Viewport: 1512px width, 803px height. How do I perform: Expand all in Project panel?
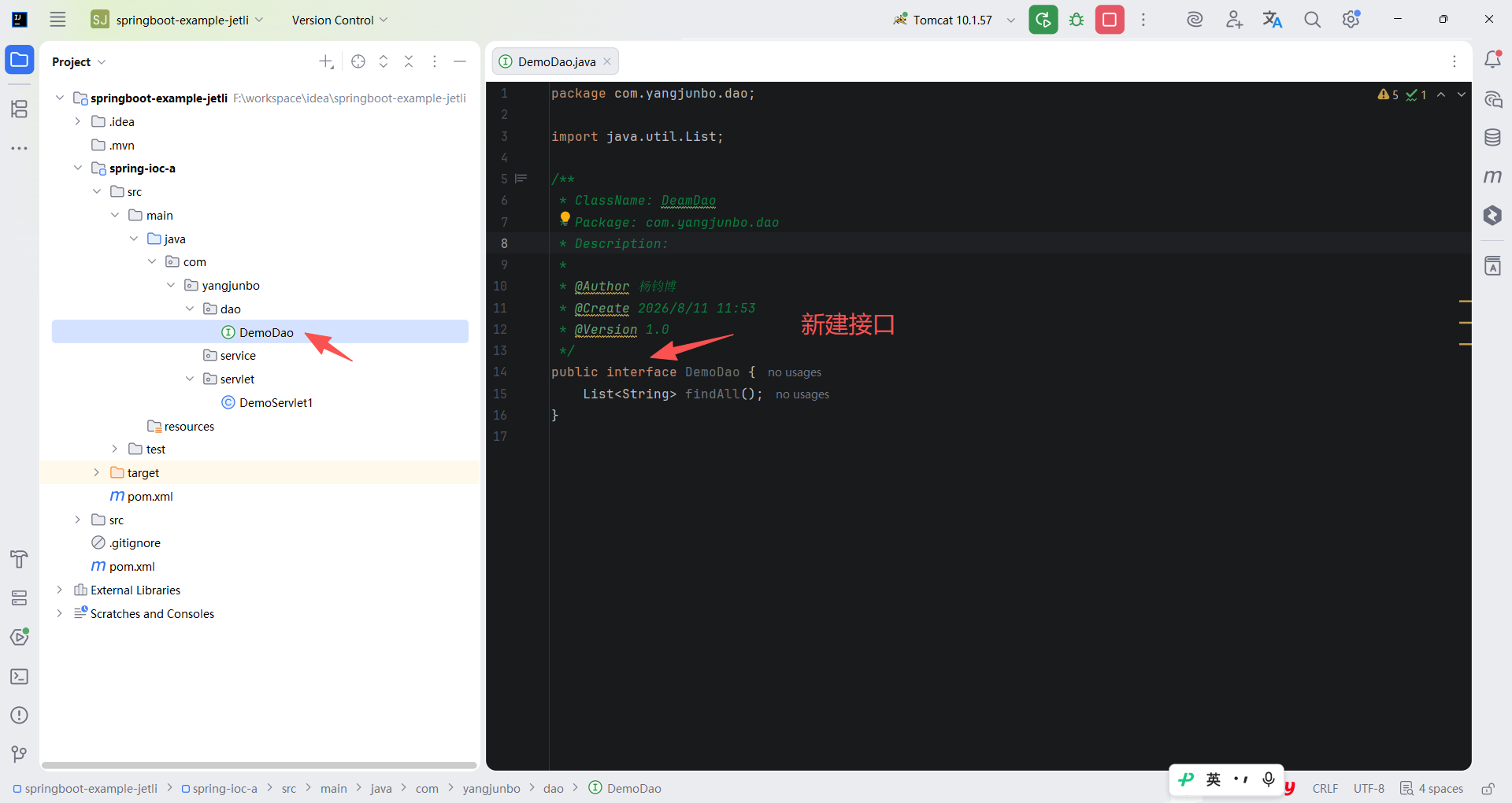point(384,61)
